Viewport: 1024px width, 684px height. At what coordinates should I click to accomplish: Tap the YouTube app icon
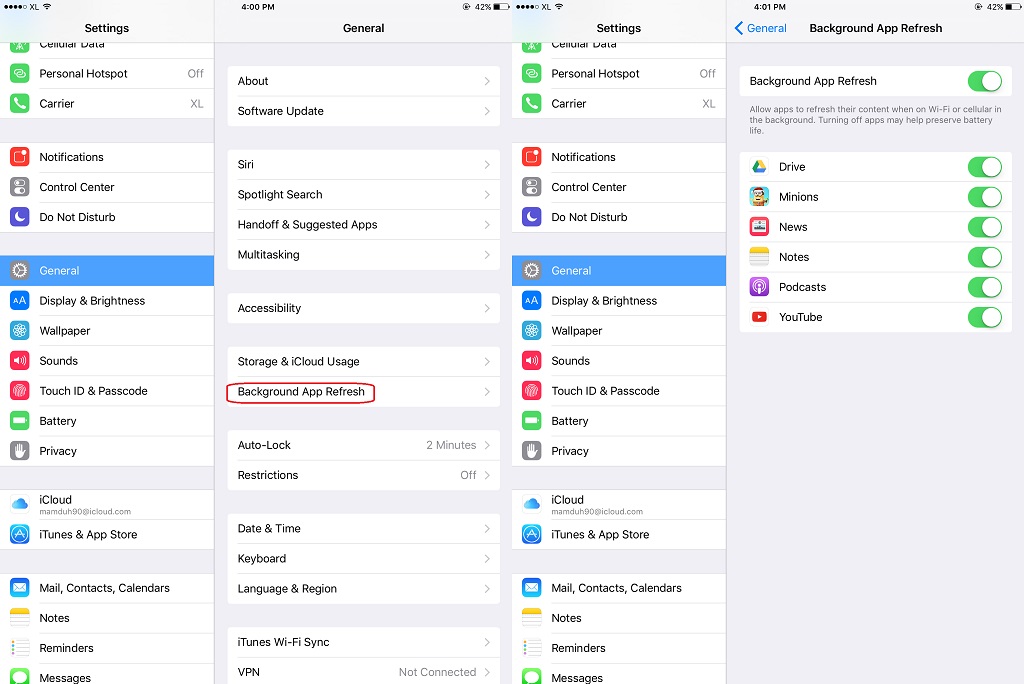(x=759, y=317)
